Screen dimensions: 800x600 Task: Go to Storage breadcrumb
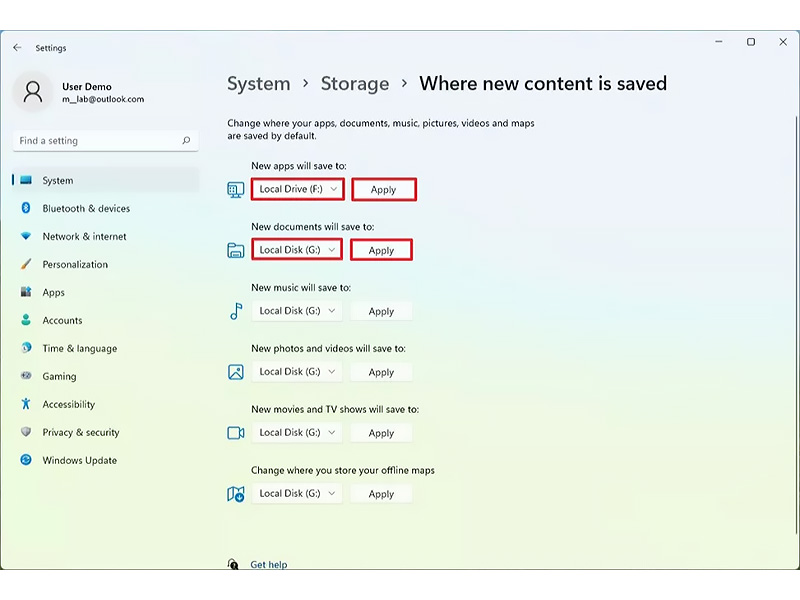click(x=355, y=84)
